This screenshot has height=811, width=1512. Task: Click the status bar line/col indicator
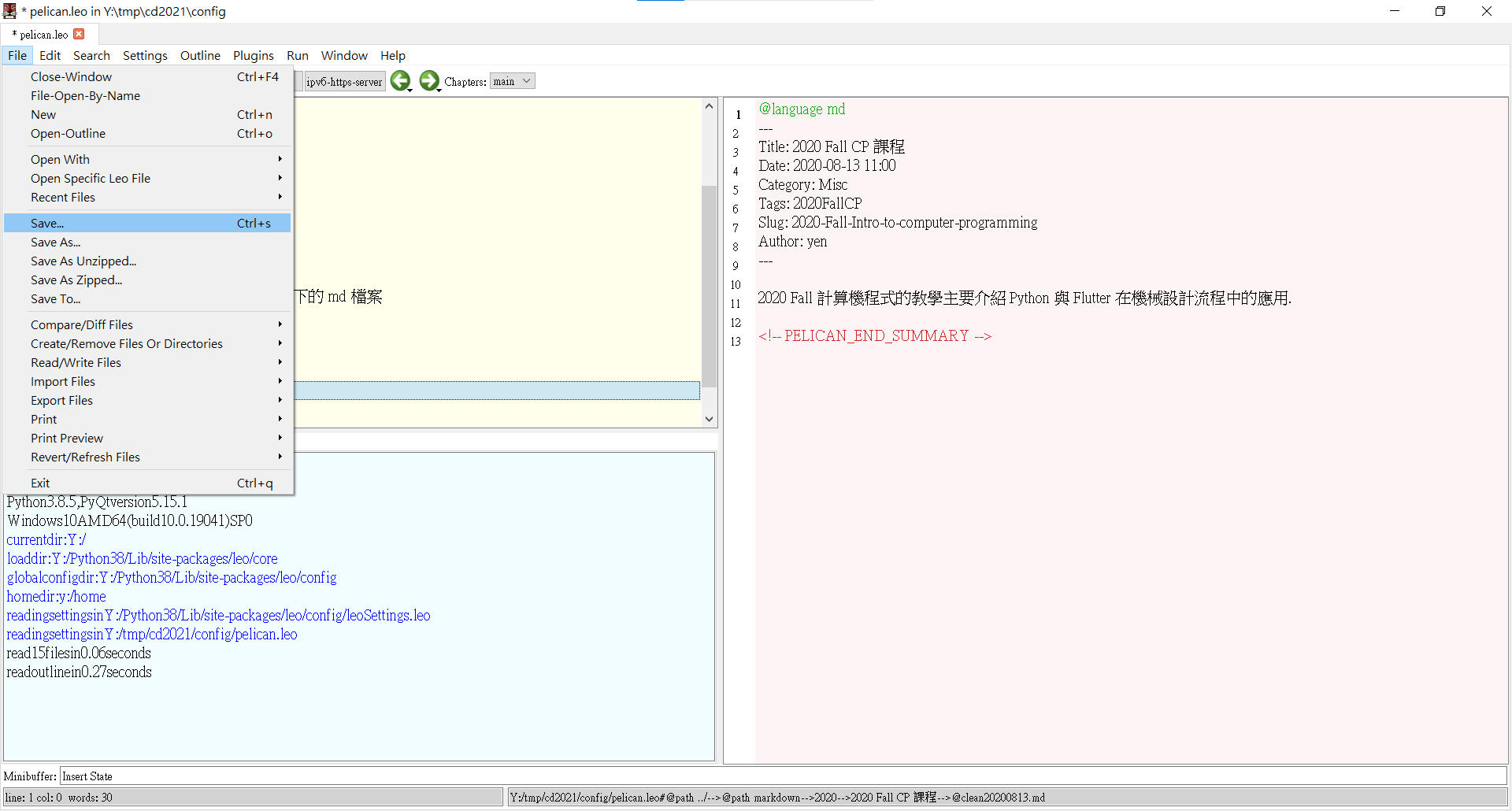[x=253, y=797]
